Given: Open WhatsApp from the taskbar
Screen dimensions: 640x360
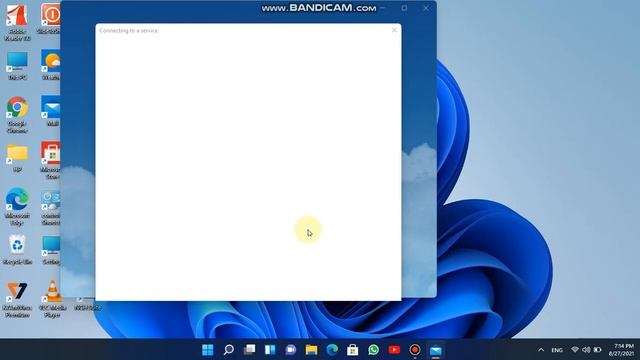Looking at the screenshot, I should coord(373,350).
